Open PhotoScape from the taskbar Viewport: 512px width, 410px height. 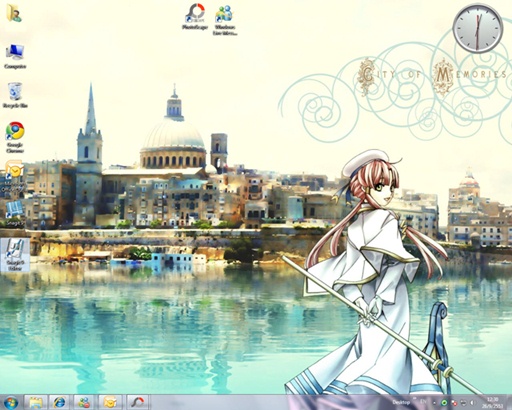(137, 402)
